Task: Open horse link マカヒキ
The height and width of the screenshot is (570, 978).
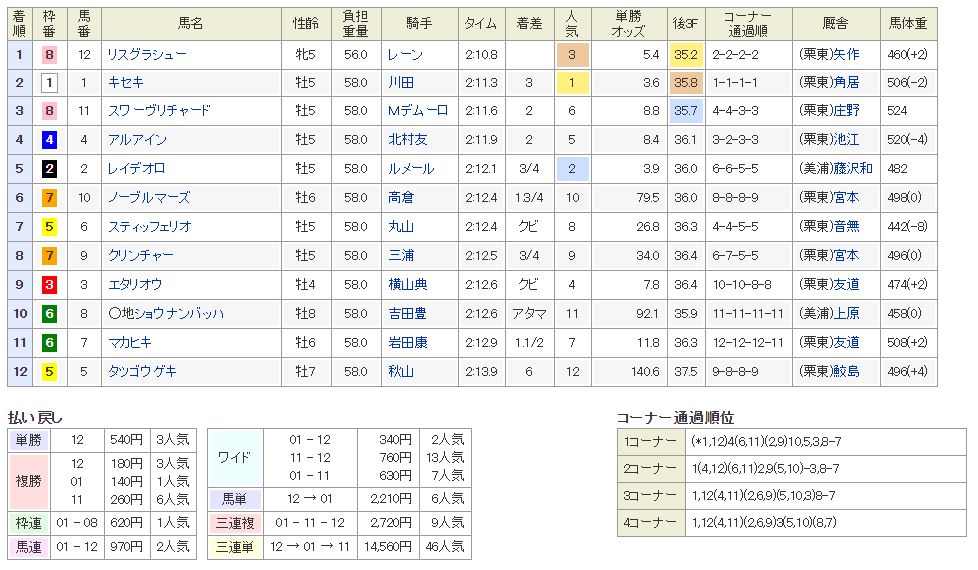Action: [x=130, y=342]
